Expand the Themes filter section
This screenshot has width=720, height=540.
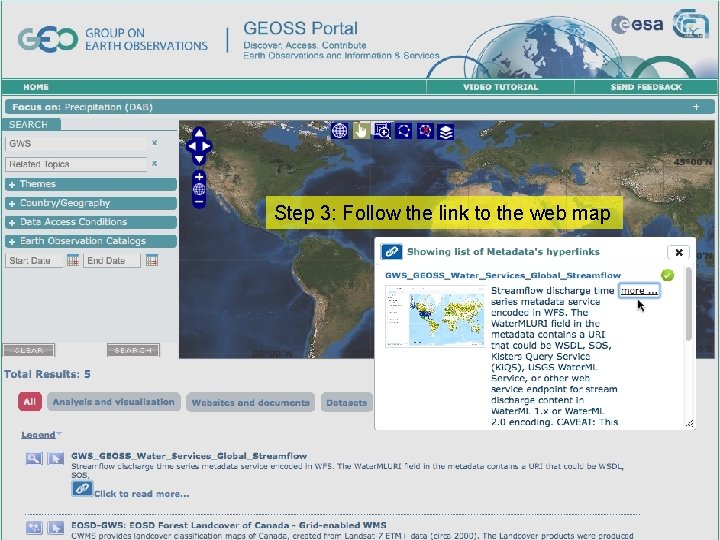tap(91, 184)
